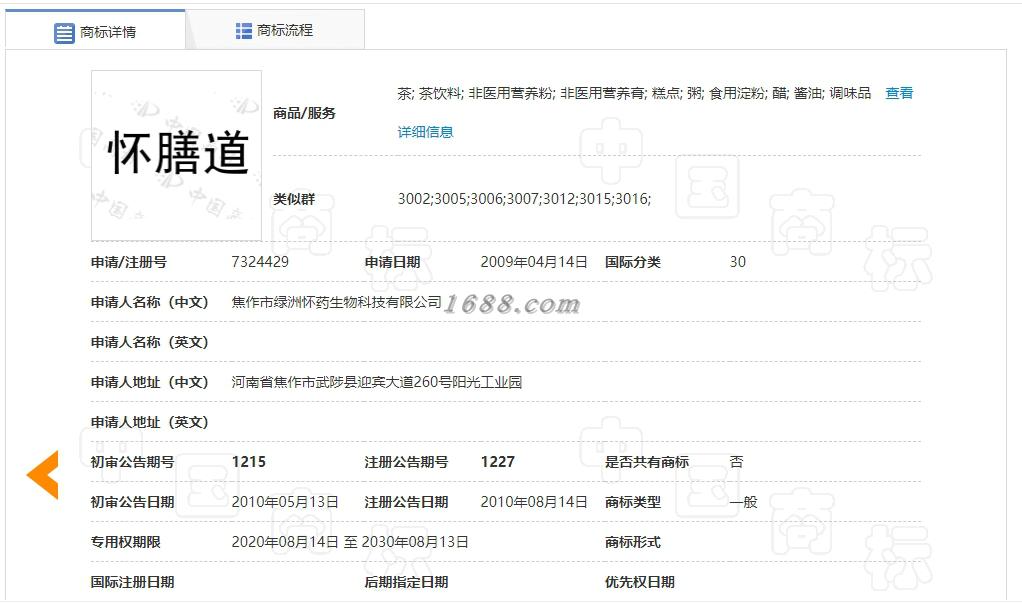
Task: Click the 商标流程 list icon
Action: (x=244, y=31)
